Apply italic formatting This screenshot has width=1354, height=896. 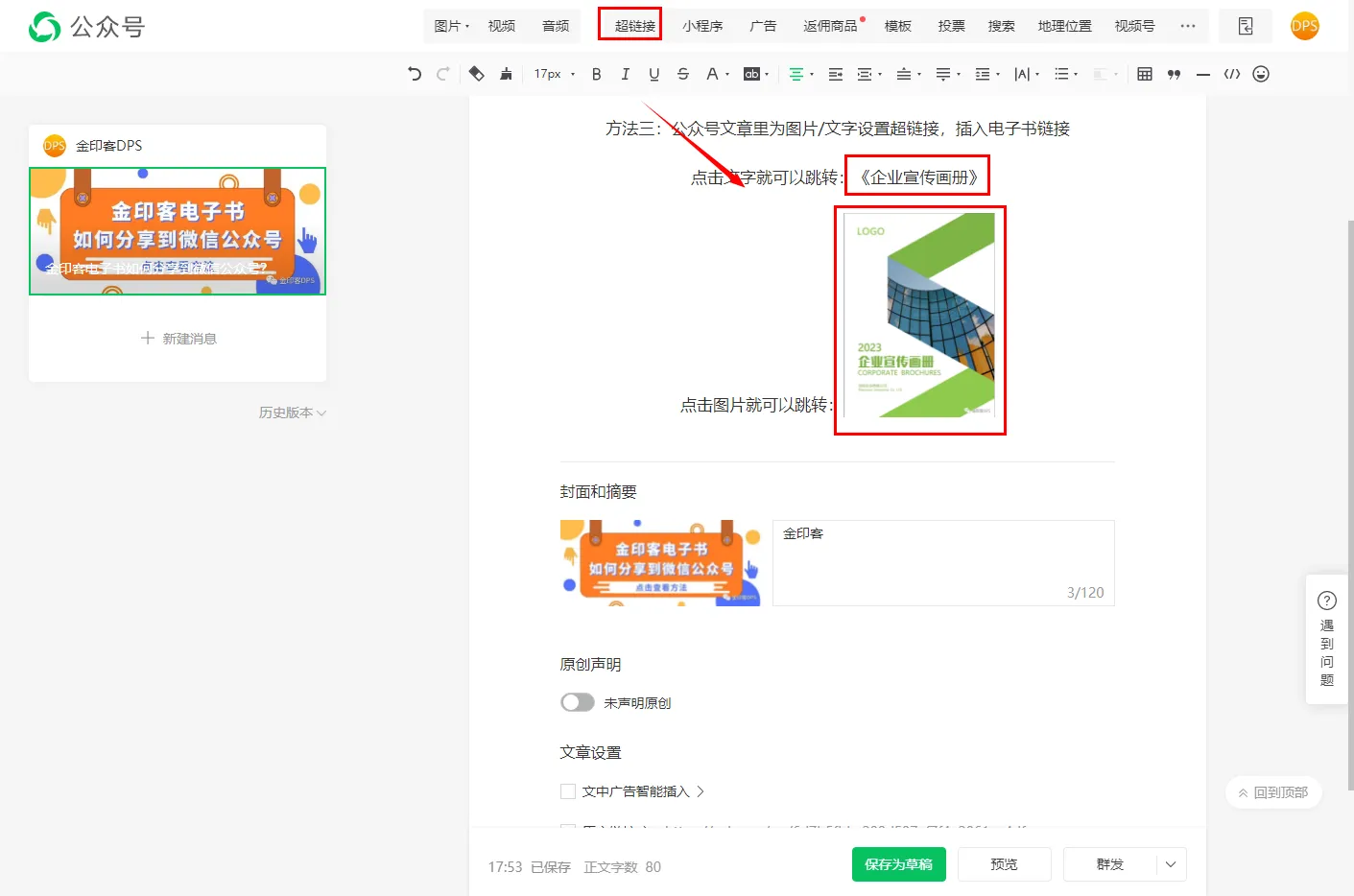[626, 74]
